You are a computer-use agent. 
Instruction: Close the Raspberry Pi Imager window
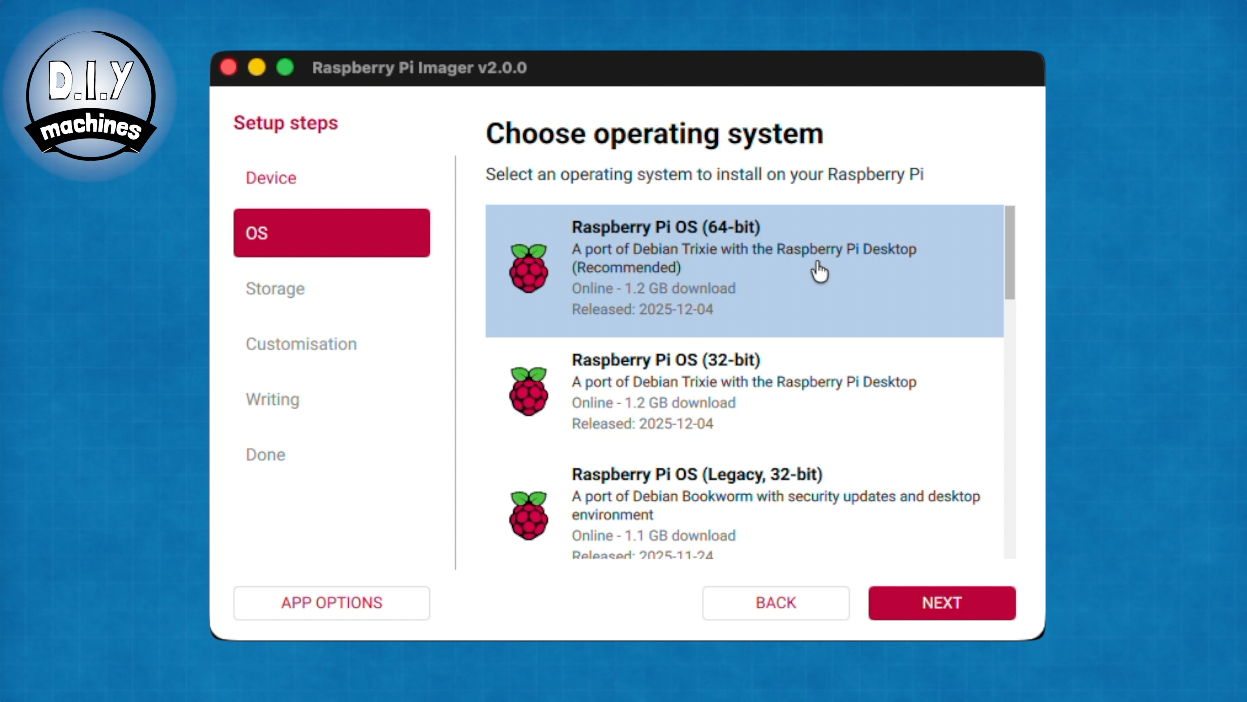coord(228,67)
